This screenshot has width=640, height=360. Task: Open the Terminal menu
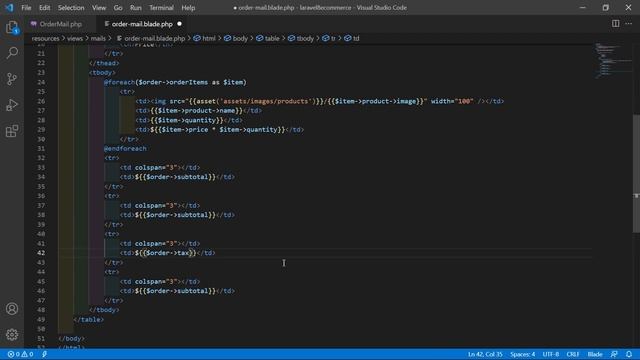[x=161, y=8]
